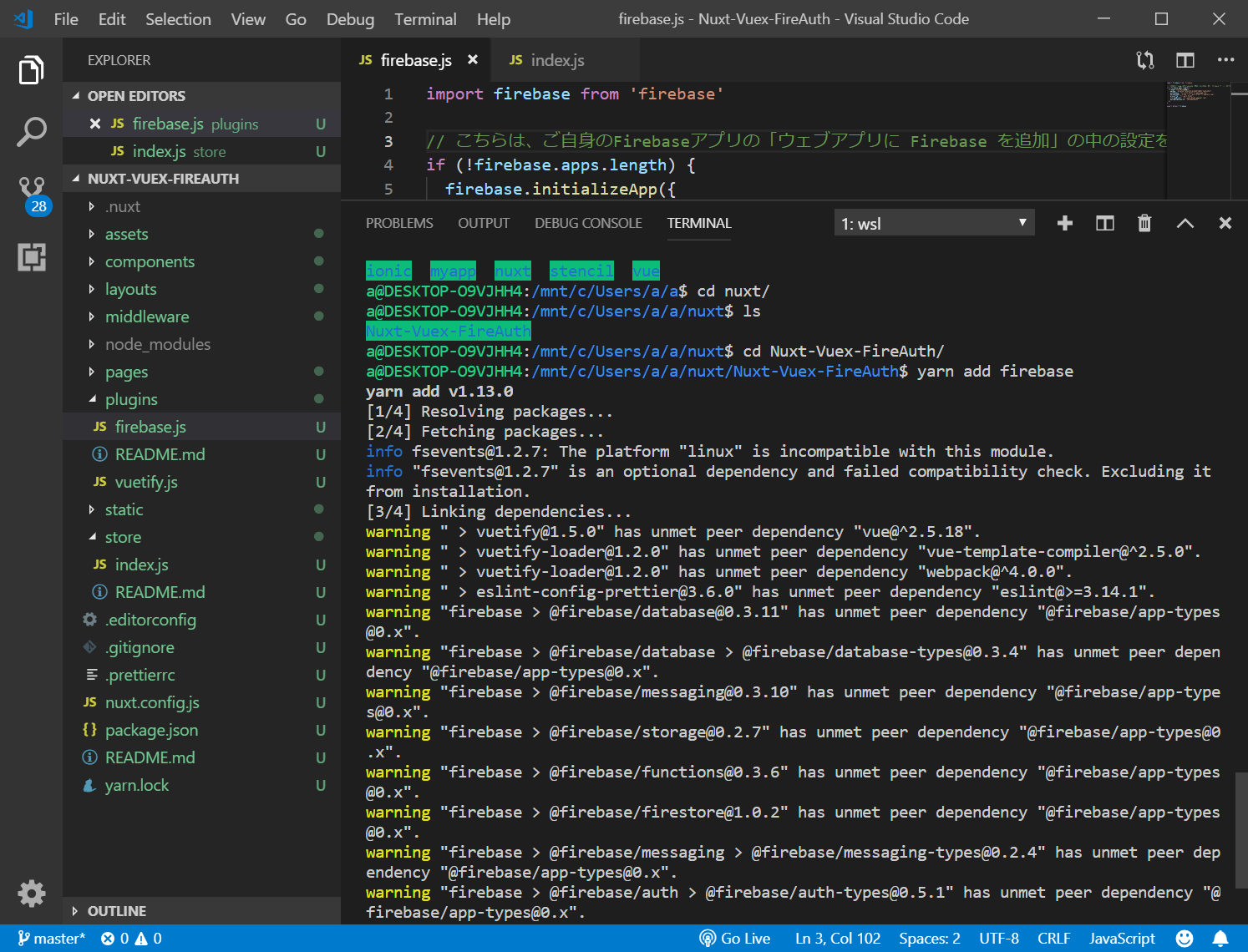The image size is (1248, 952).
Task: Open the .gitignore file
Action: tap(201, 647)
